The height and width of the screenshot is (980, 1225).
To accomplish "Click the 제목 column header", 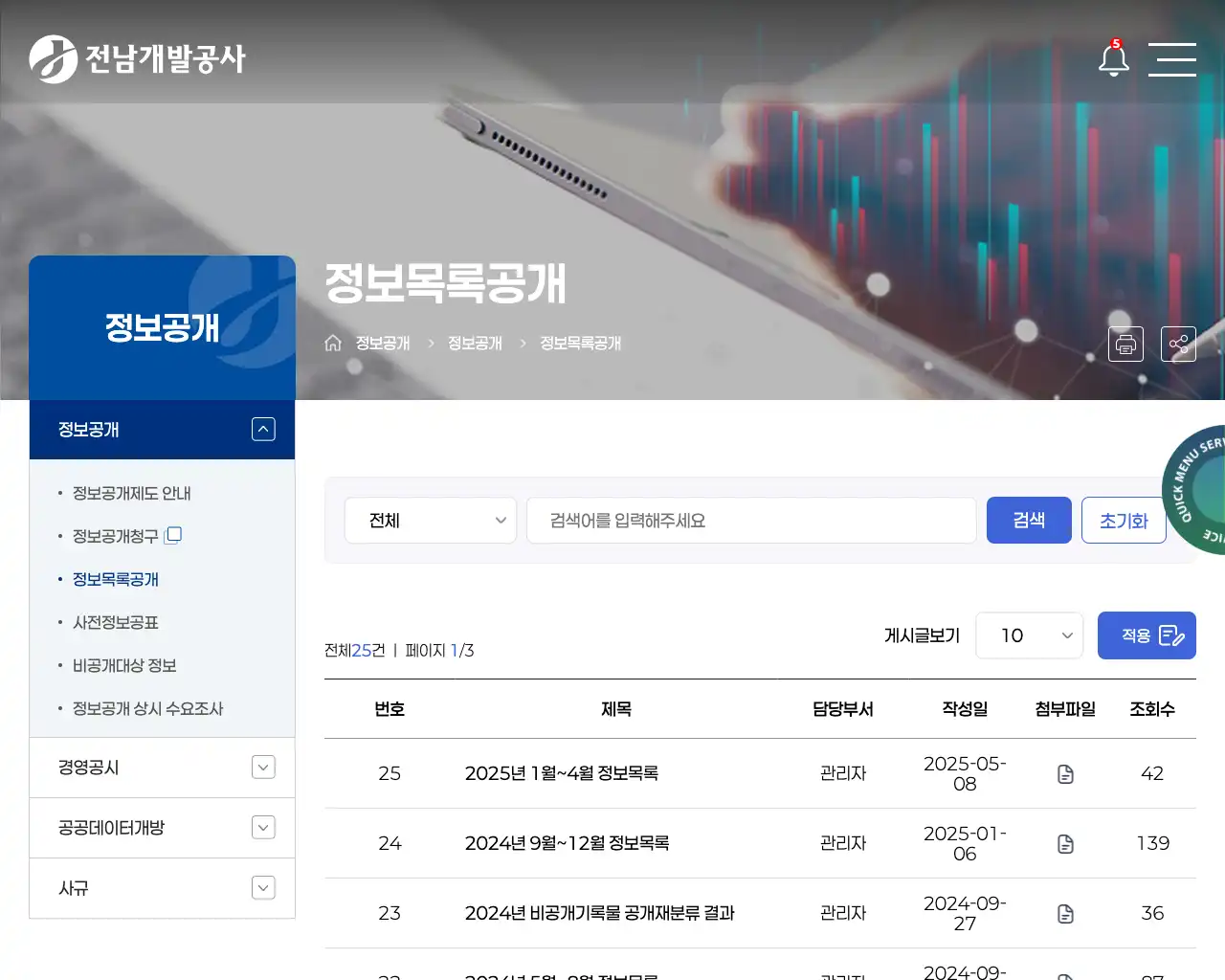I will pyautogui.click(x=616, y=709).
